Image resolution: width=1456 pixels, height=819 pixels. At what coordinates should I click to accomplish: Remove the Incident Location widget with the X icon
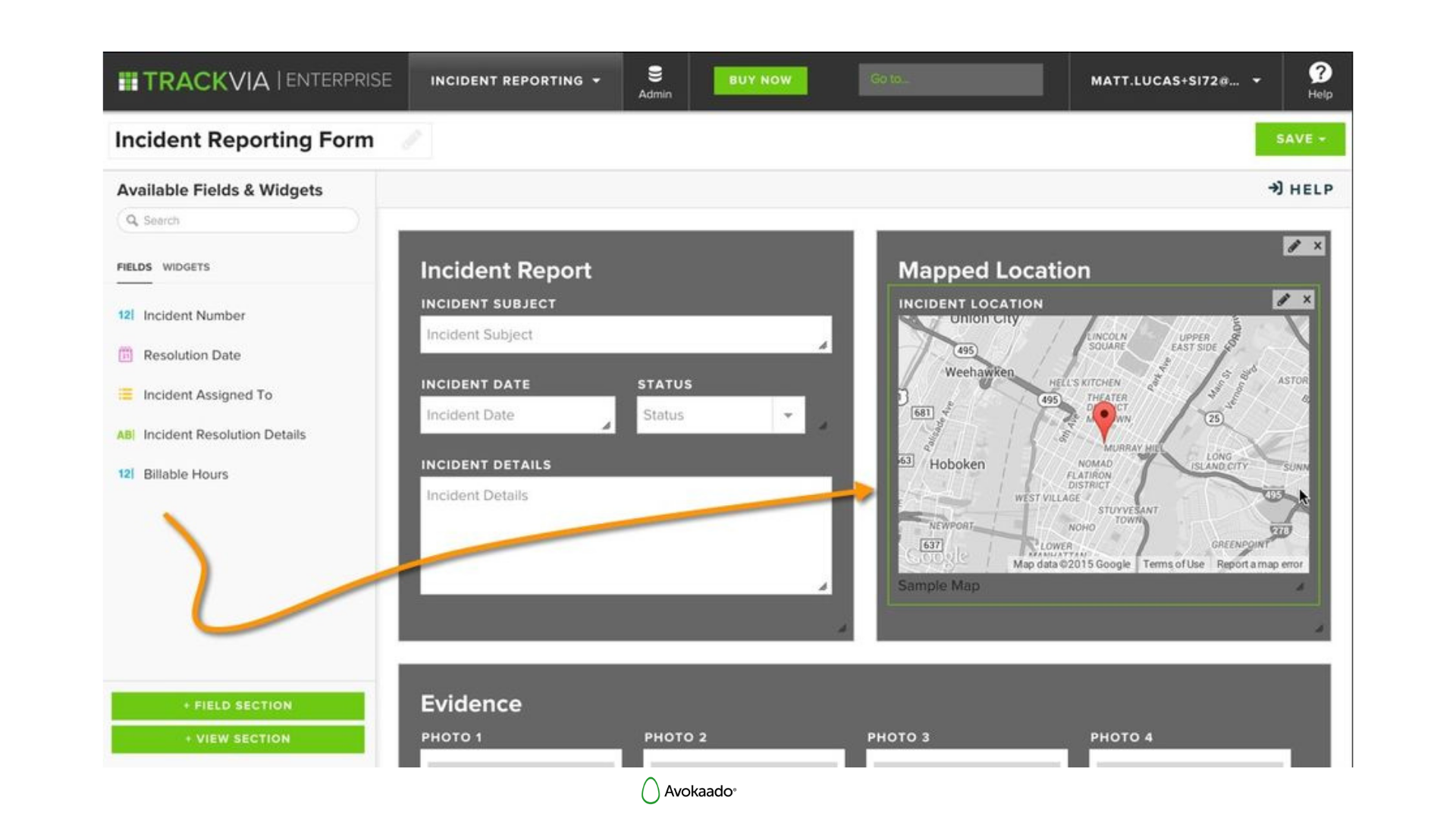pos(1307,300)
